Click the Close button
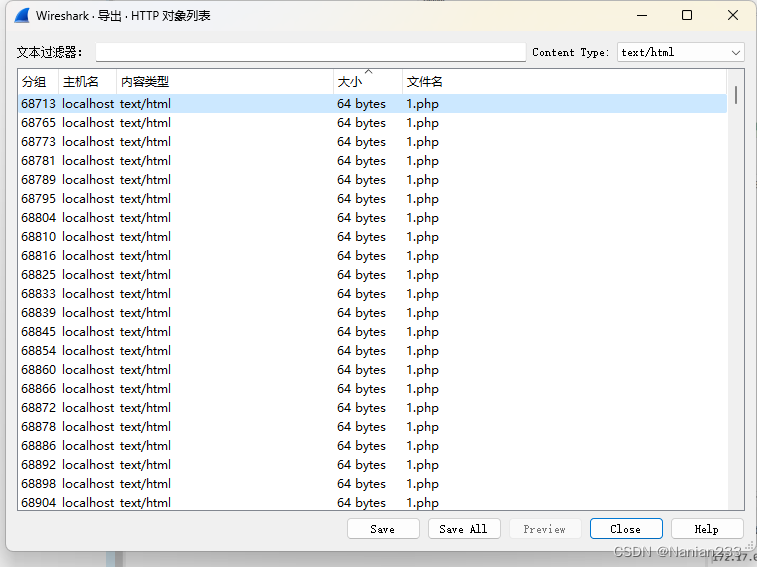757x567 pixels. coord(626,529)
